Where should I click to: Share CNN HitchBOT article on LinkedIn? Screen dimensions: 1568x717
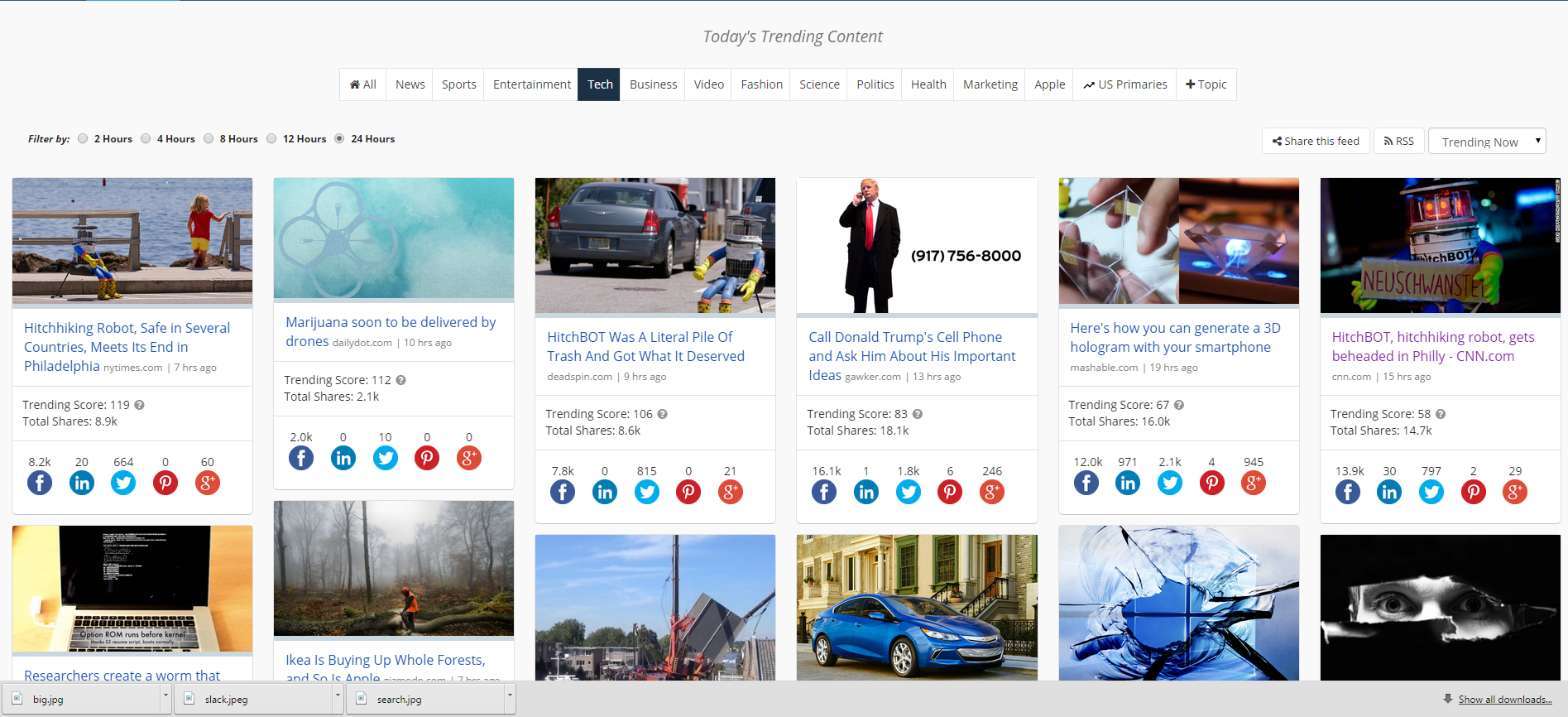(1389, 492)
